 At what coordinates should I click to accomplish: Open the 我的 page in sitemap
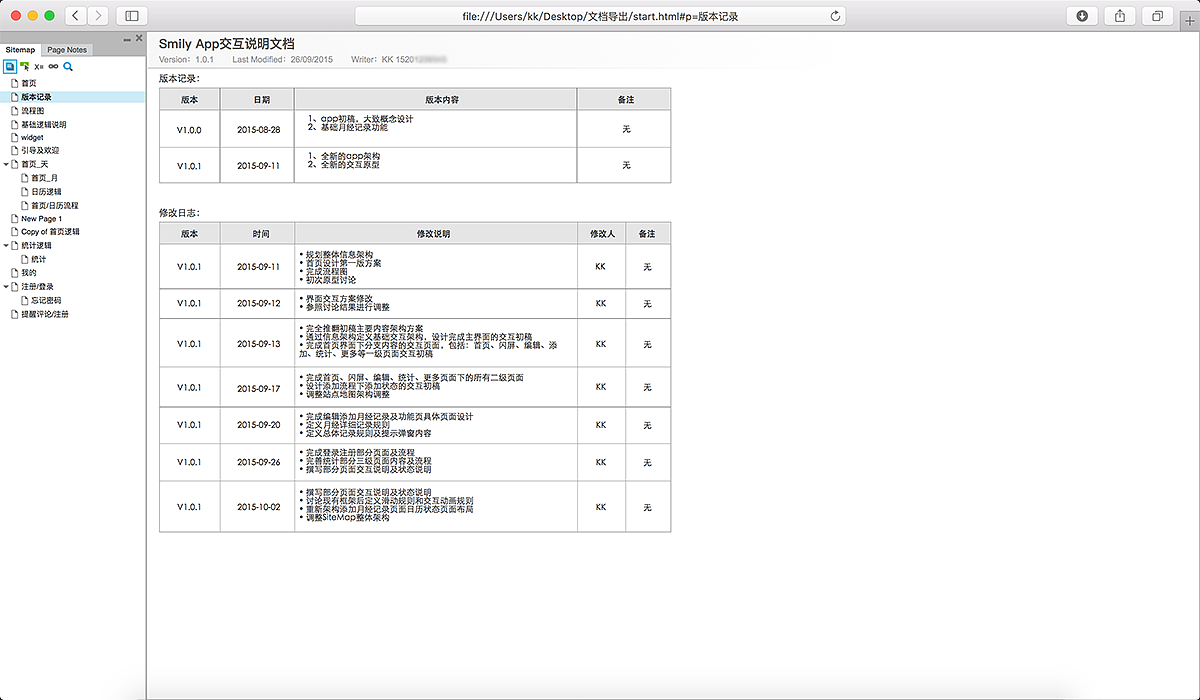pos(29,272)
